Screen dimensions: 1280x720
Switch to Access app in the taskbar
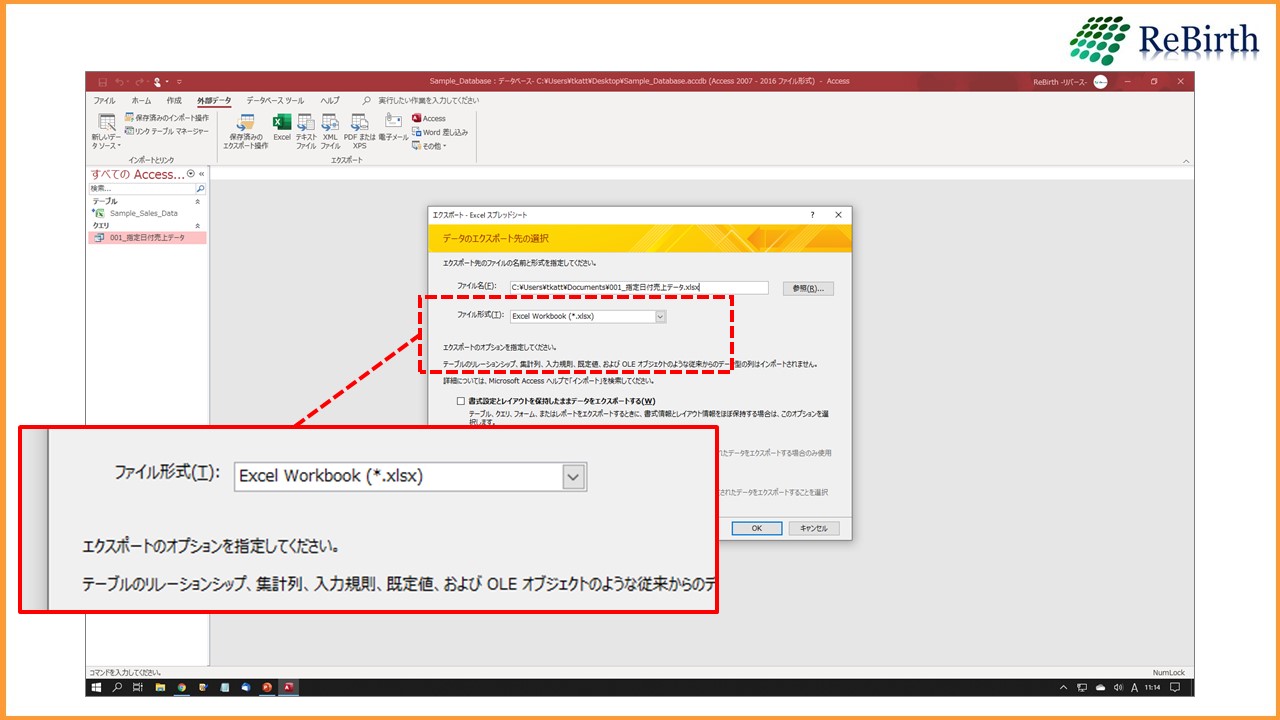pyautogui.click(x=289, y=688)
